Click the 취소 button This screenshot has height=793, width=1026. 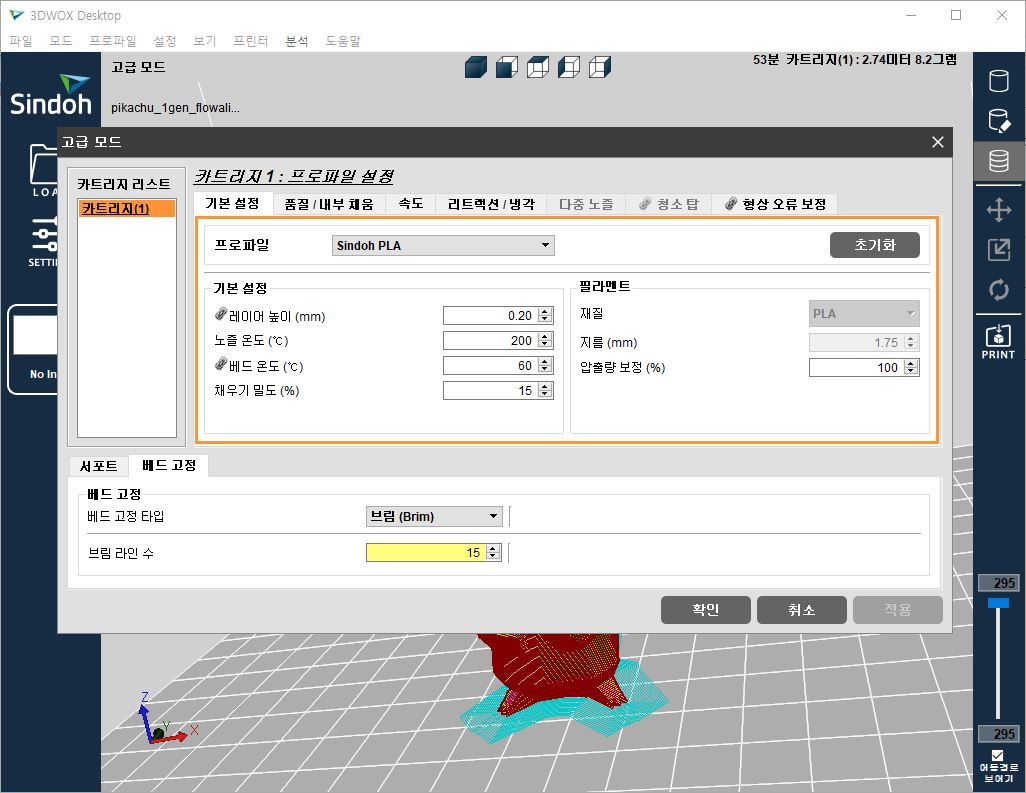[802, 610]
